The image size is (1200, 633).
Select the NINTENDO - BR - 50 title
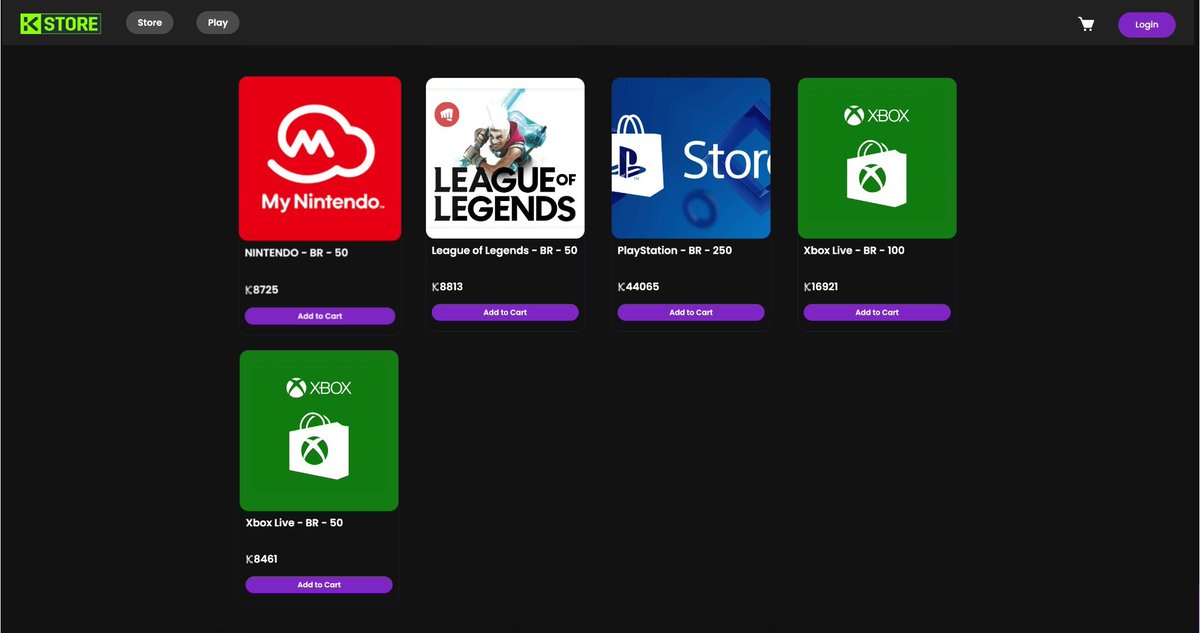pyautogui.click(x=297, y=253)
